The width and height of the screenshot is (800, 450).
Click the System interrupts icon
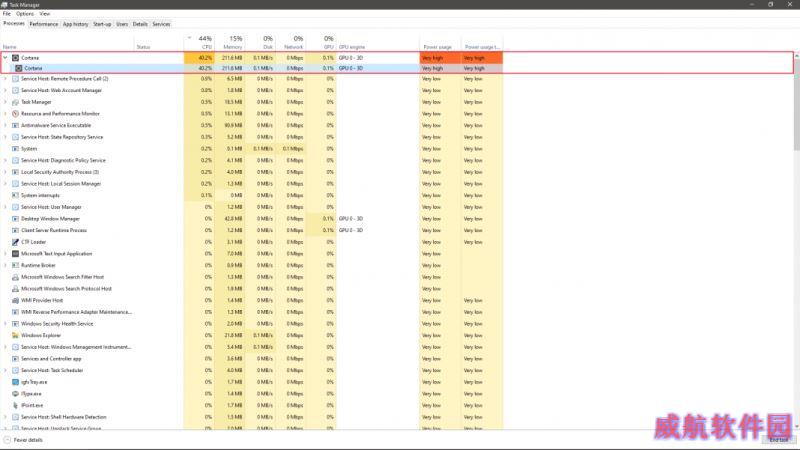click(15, 195)
